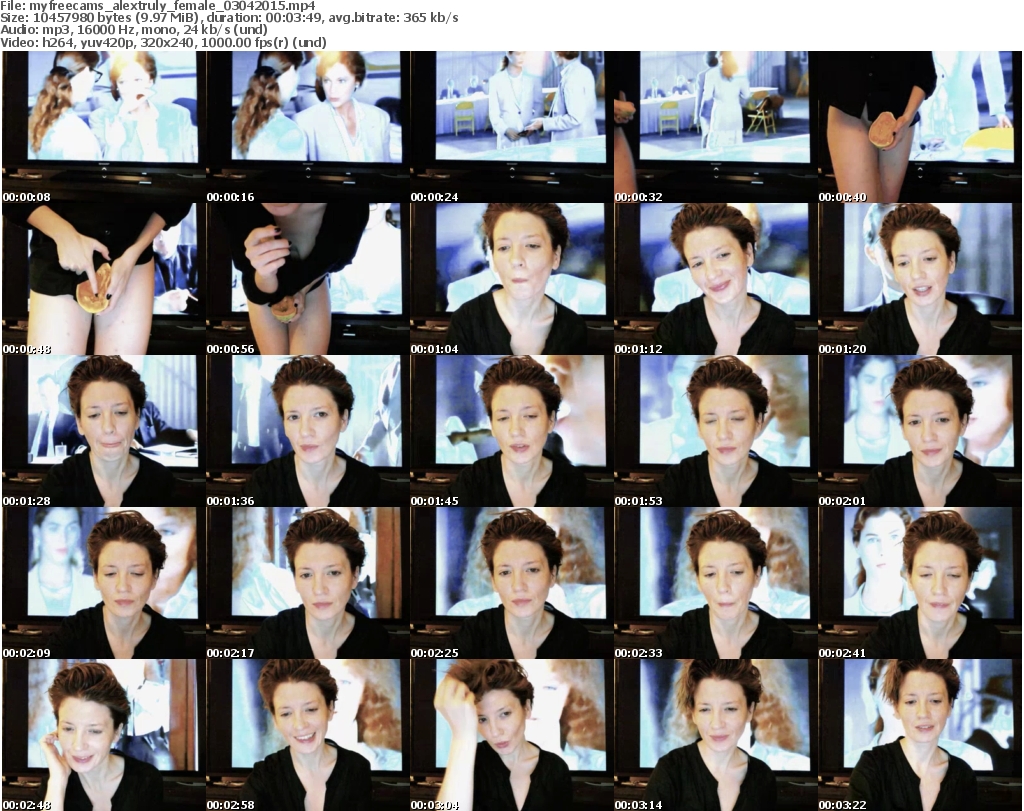Click the Audio mp3 16000 Hz line
Screen dimensions: 1024x811
(x=134, y=30)
